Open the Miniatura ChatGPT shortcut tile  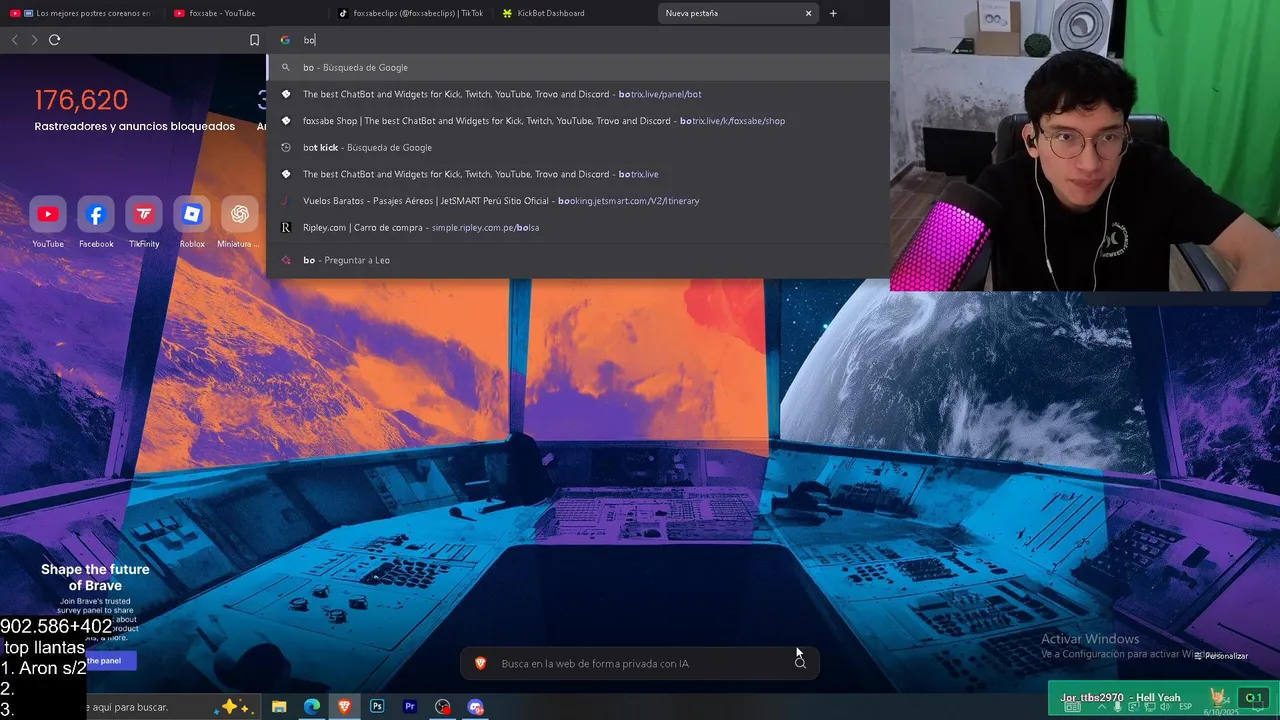click(240, 214)
